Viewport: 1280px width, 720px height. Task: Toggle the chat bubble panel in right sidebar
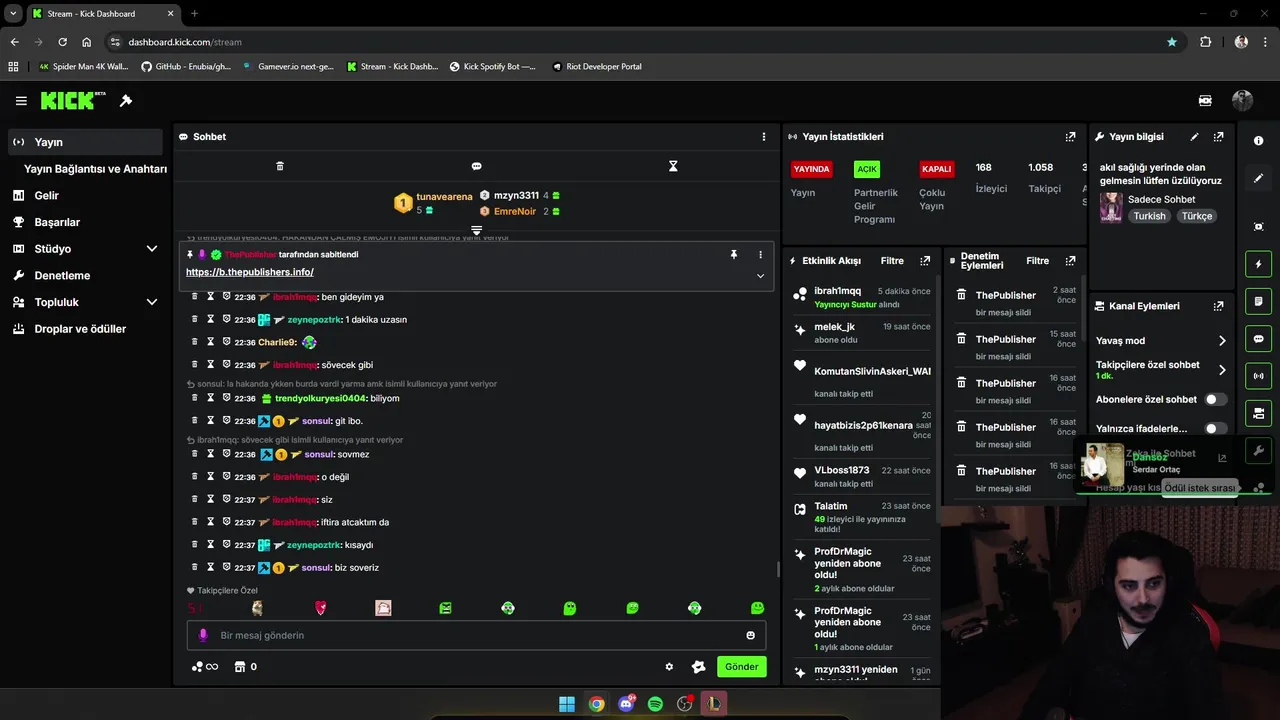(x=1258, y=338)
